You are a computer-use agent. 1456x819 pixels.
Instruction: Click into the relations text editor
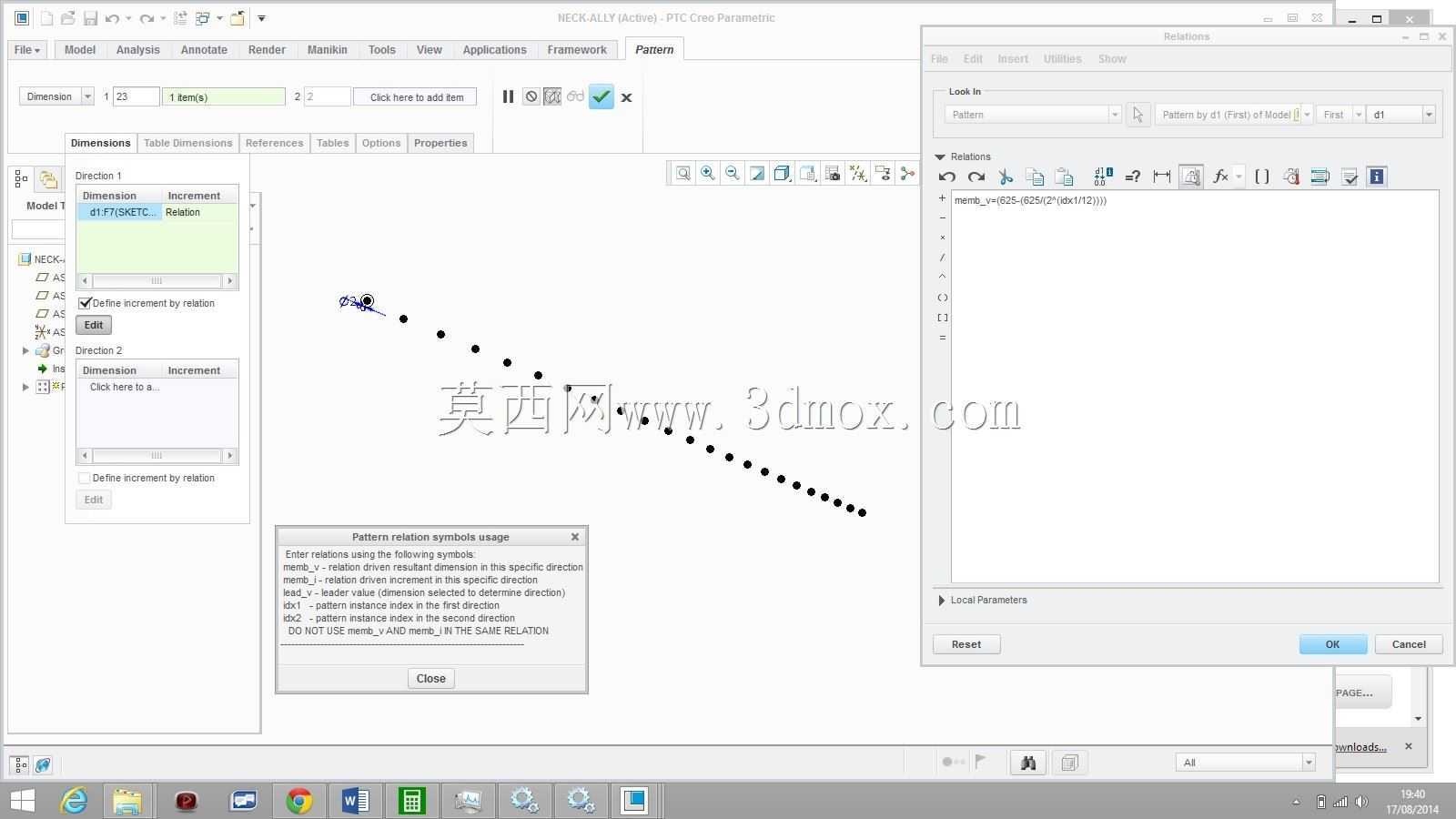pos(1195,387)
